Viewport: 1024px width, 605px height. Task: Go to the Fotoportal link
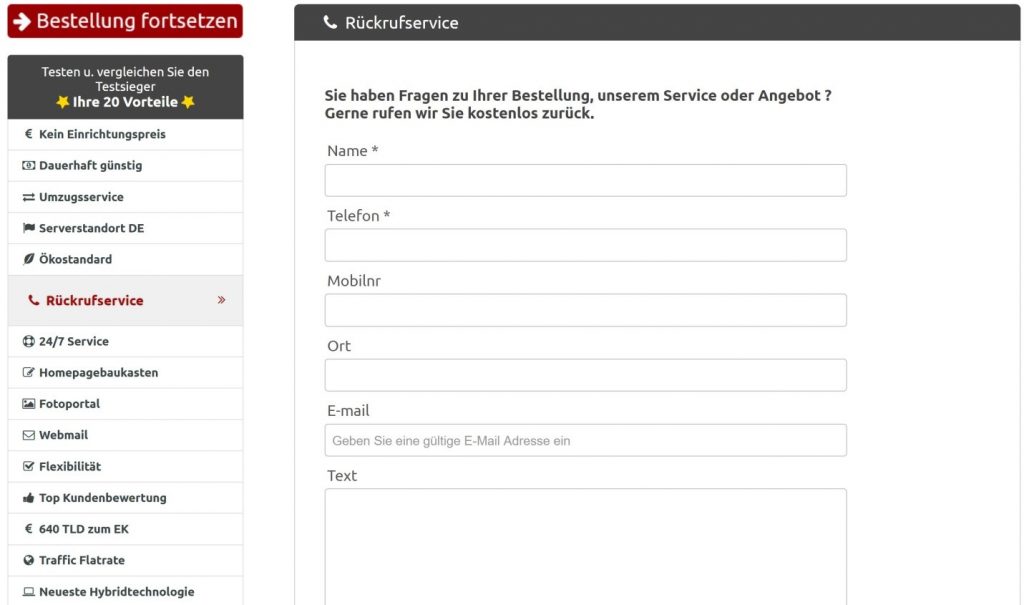[x=125, y=404]
